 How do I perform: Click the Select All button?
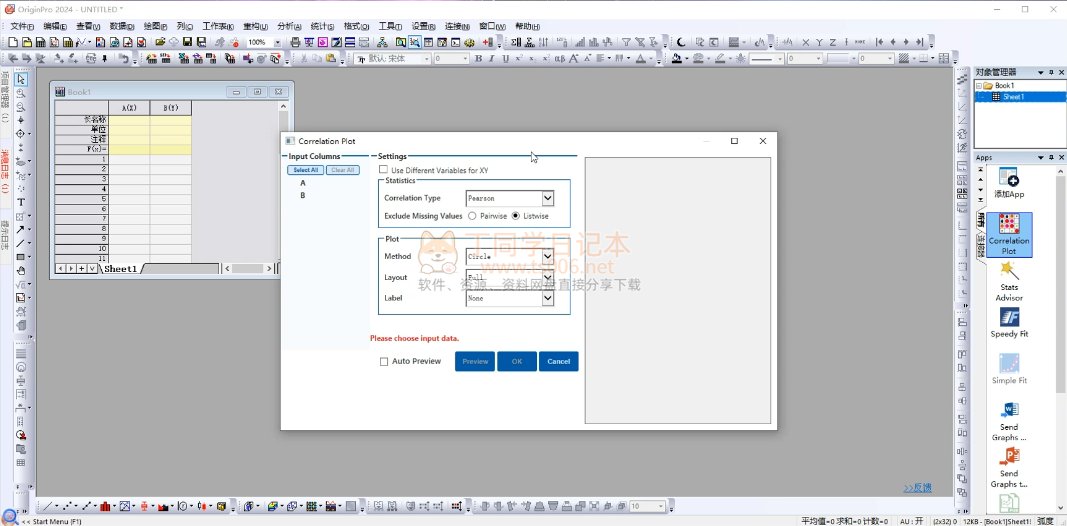pyautogui.click(x=305, y=170)
